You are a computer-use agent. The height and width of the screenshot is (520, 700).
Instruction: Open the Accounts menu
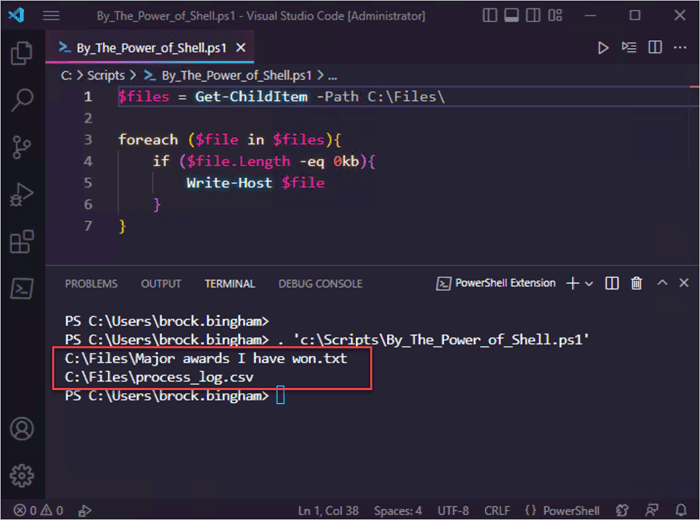(21, 429)
